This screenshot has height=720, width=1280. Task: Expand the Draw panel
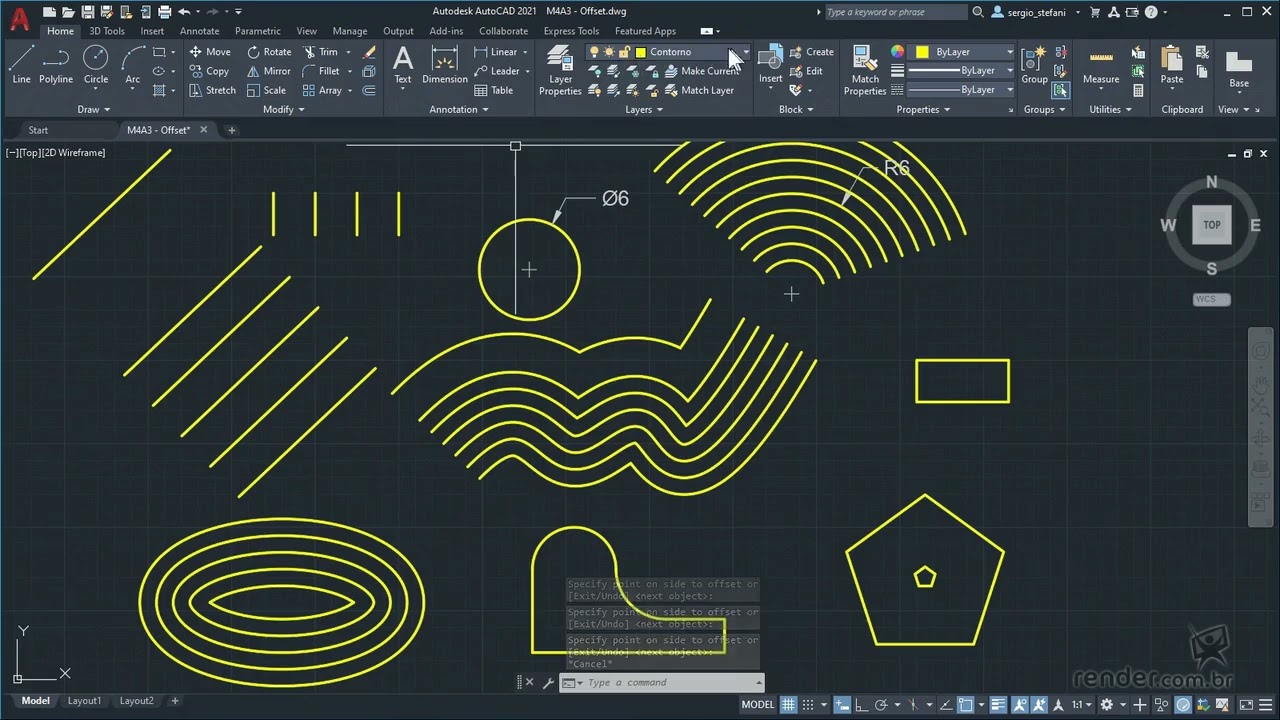tap(94, 109)
